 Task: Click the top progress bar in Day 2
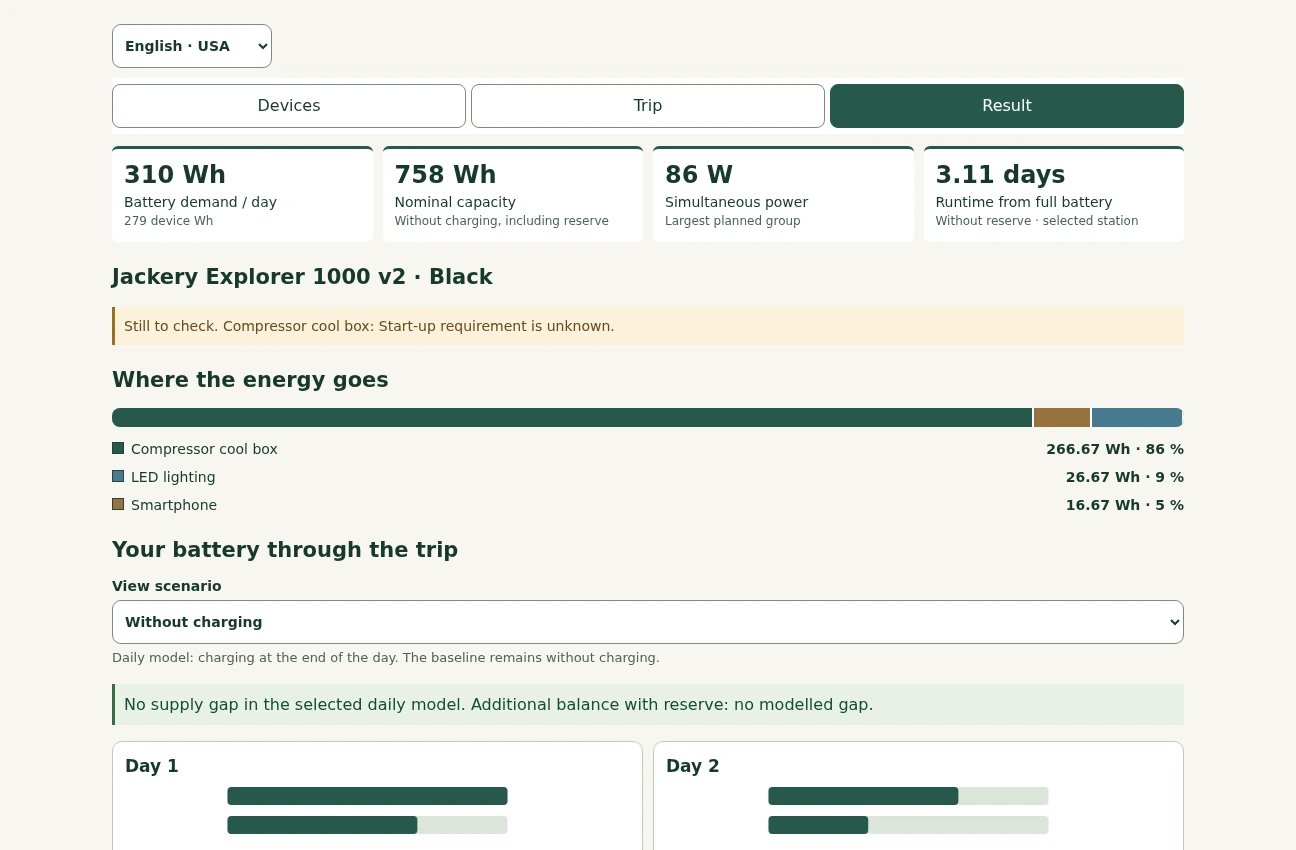pos(908,796)
